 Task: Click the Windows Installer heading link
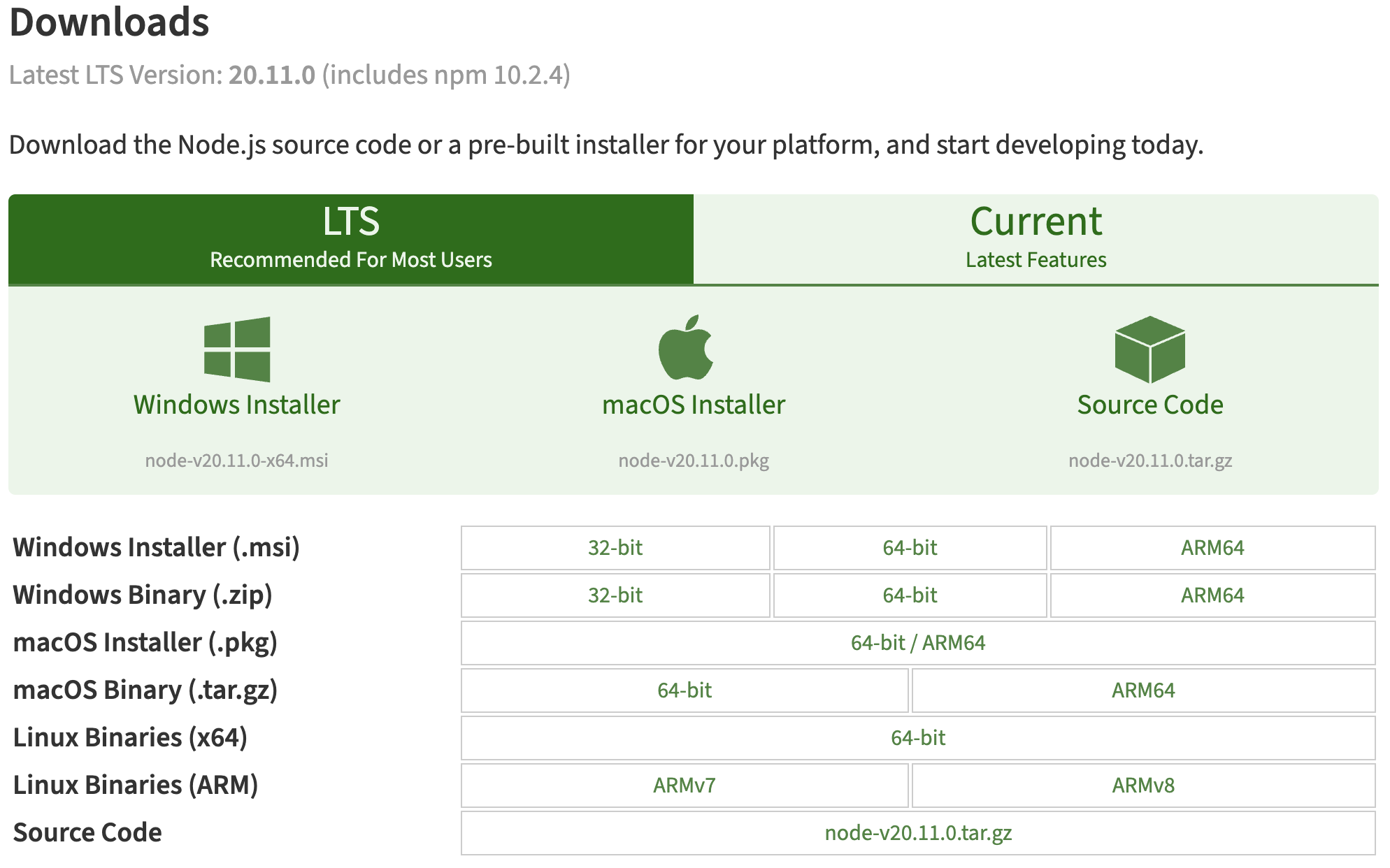[x=236, y=405]
